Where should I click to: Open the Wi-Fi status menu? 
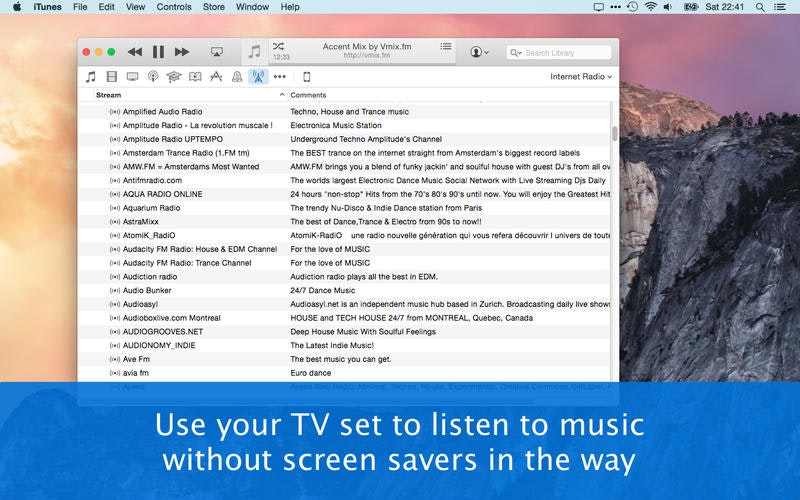coord(650,7)
